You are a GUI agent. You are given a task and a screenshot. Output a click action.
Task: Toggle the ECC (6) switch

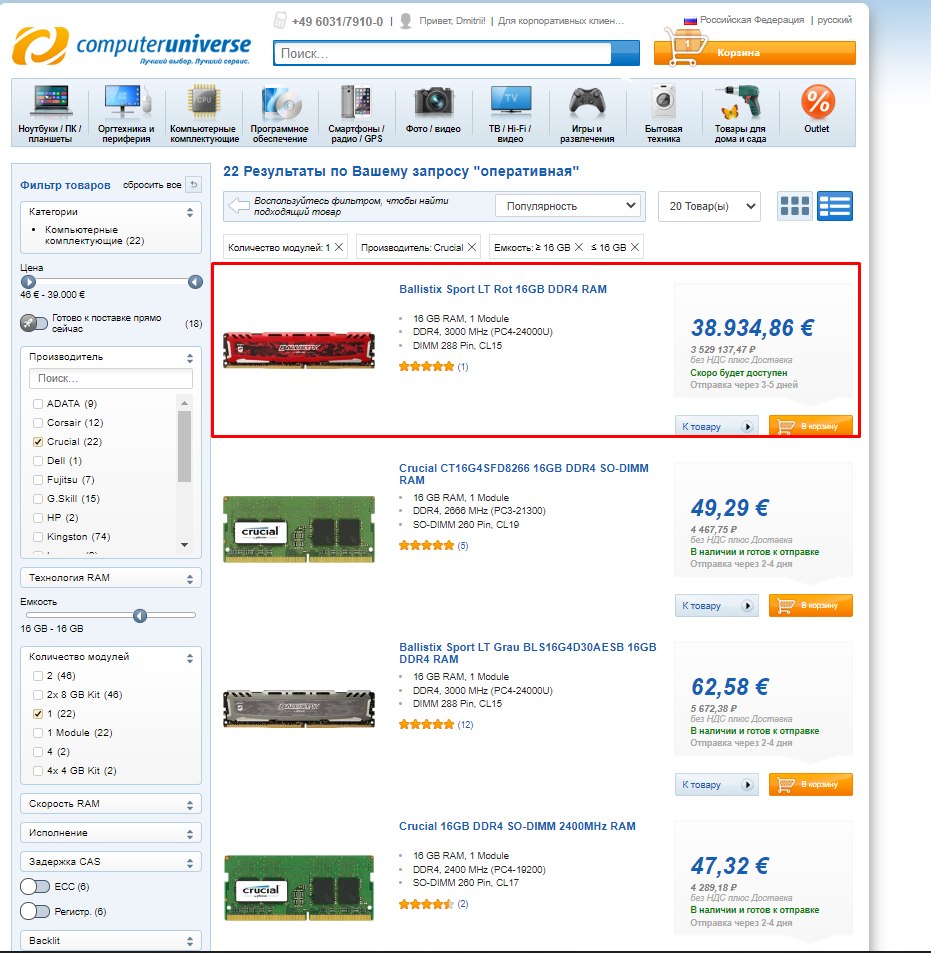click(x=35, y=886)
